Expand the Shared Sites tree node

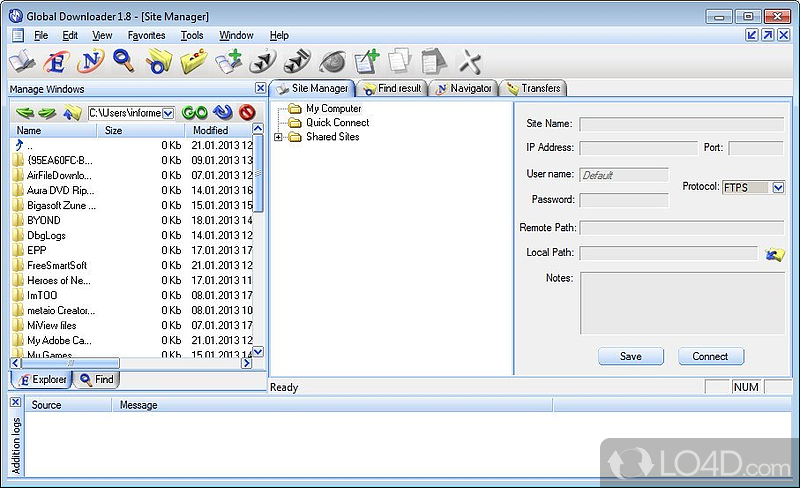(278, 137)
